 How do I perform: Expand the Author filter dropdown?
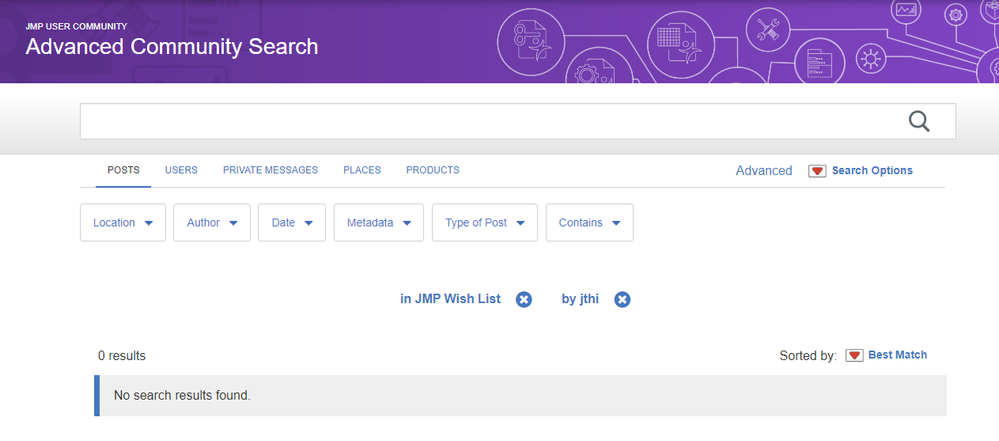pos(212,222)
